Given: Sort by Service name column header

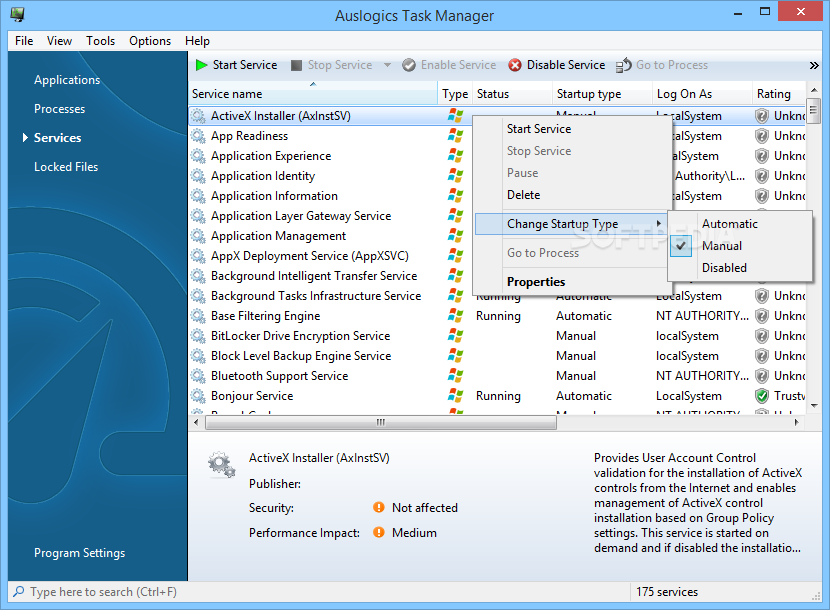Looking at the screenshot, I should click(313, 94).
